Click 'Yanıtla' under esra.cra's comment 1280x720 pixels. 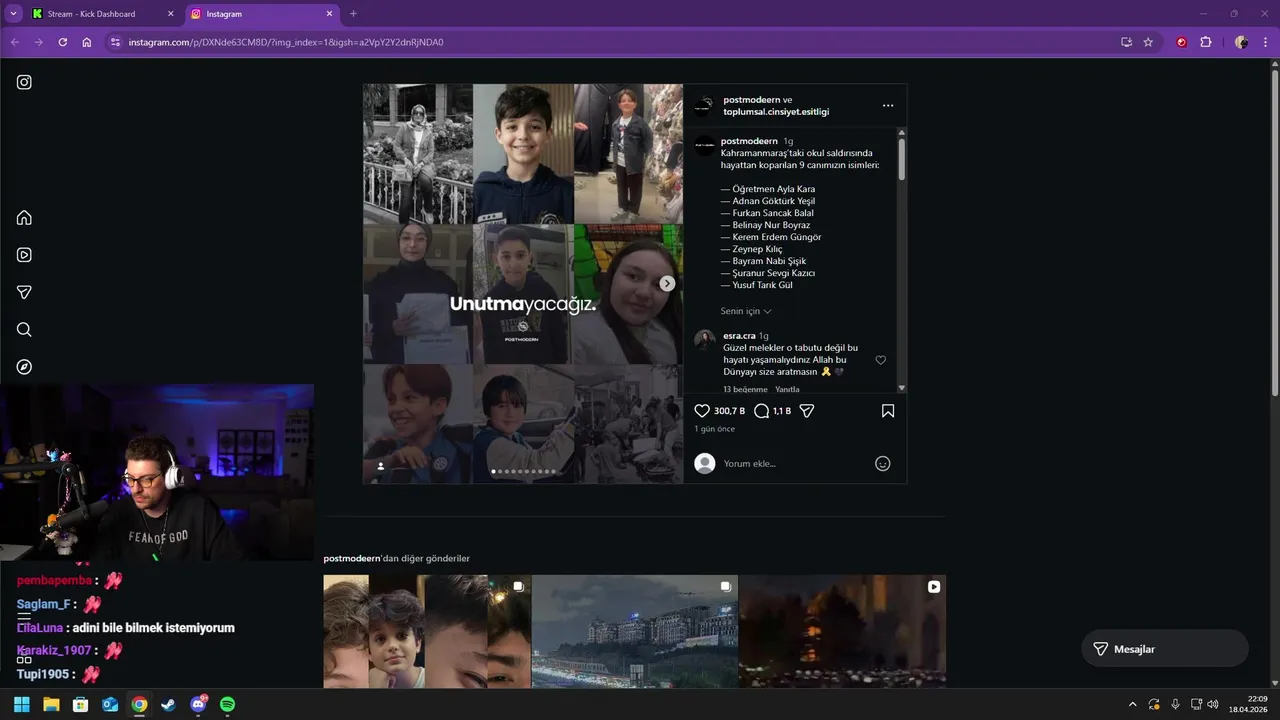point(787,389)
